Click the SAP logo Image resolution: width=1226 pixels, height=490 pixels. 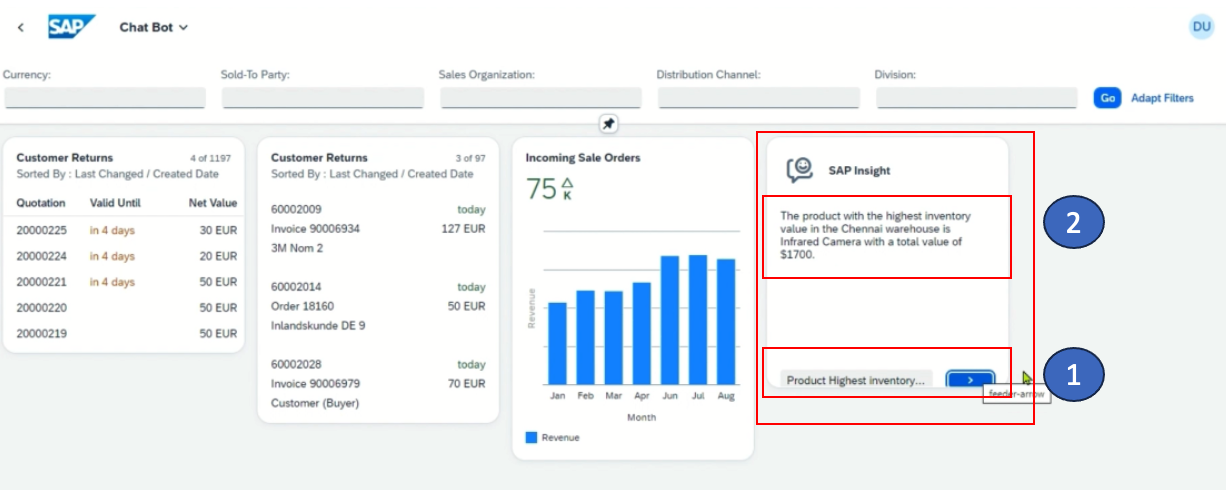tap(71, 27)
